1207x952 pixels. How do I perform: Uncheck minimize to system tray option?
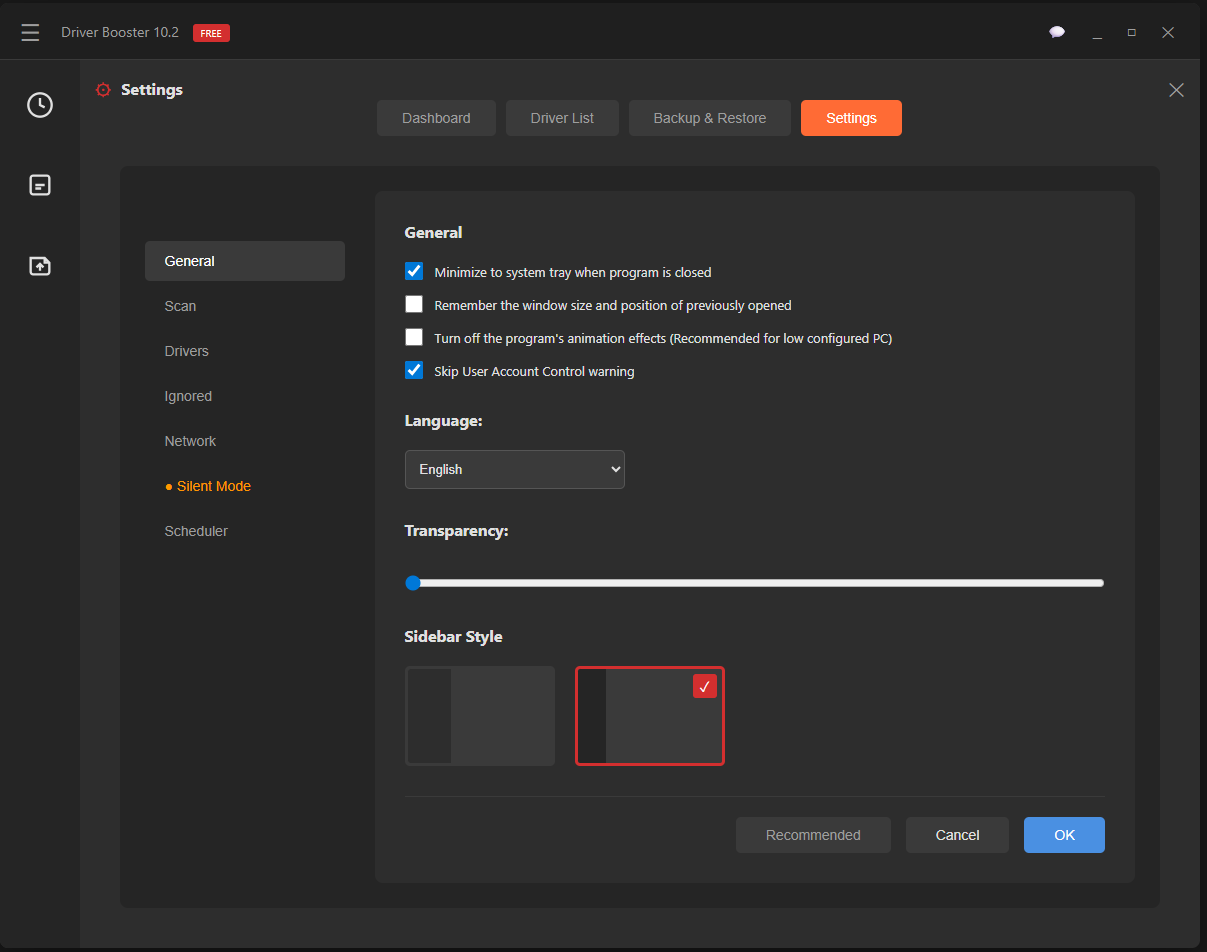[x=414, y=271]
